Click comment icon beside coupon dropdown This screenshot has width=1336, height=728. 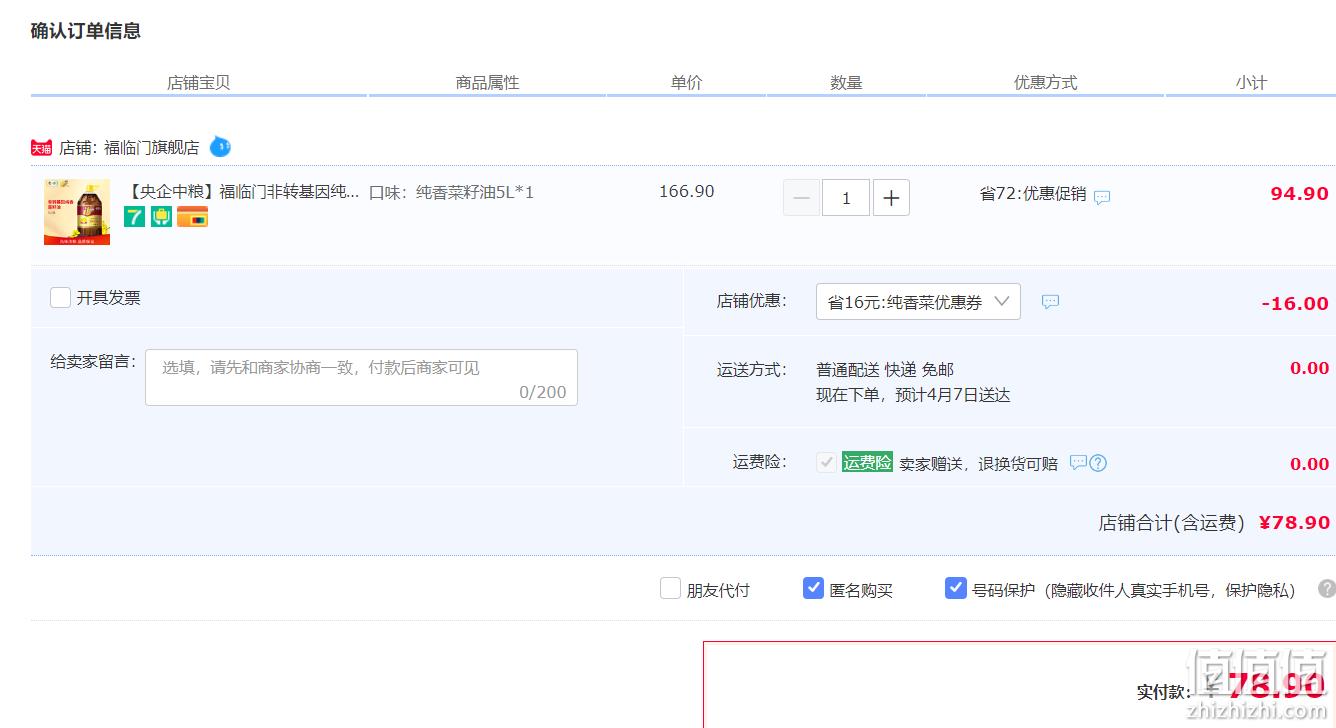click(1050, 301)
